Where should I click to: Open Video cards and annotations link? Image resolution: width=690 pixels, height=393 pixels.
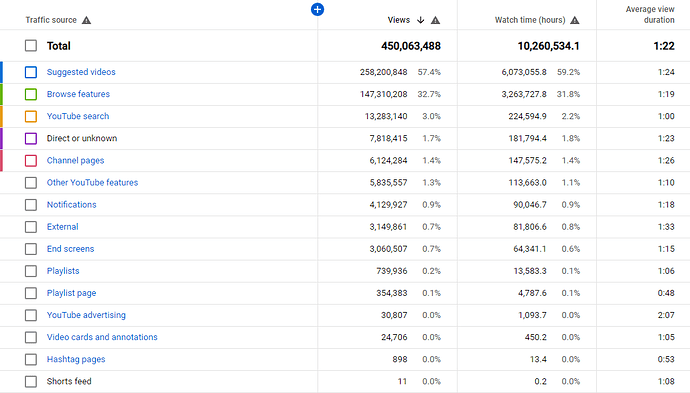coord(102,337)
